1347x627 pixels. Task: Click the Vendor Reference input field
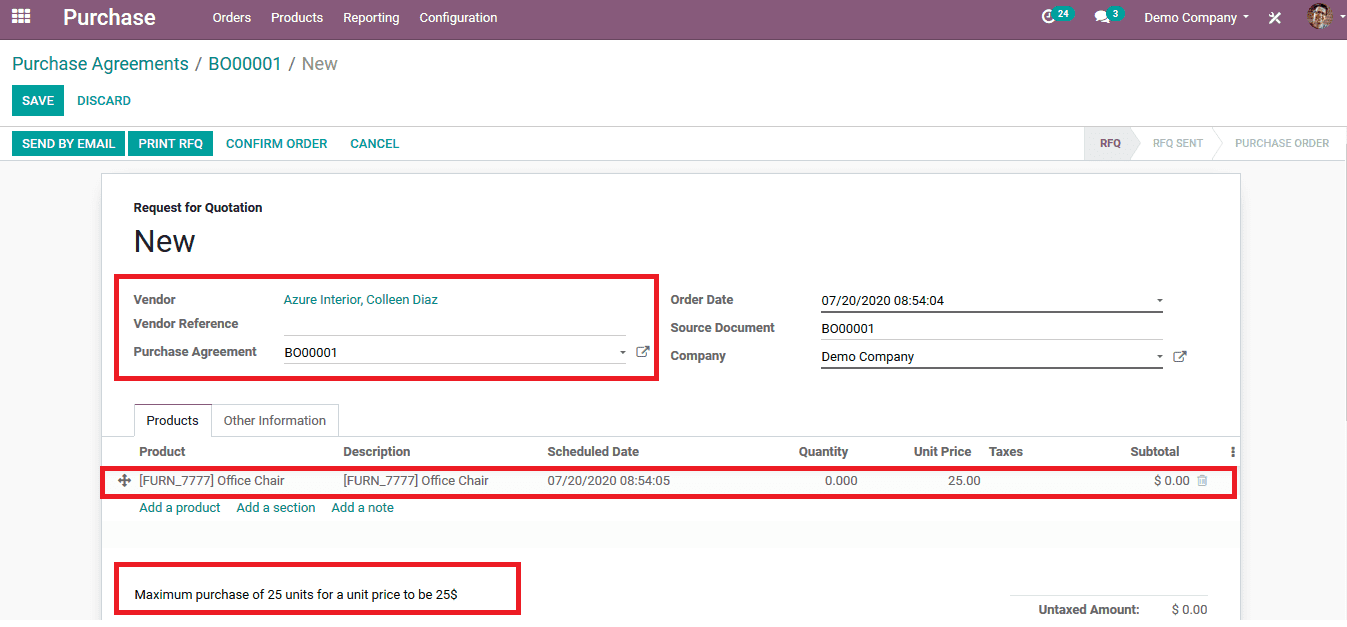(x=454, y=324)
